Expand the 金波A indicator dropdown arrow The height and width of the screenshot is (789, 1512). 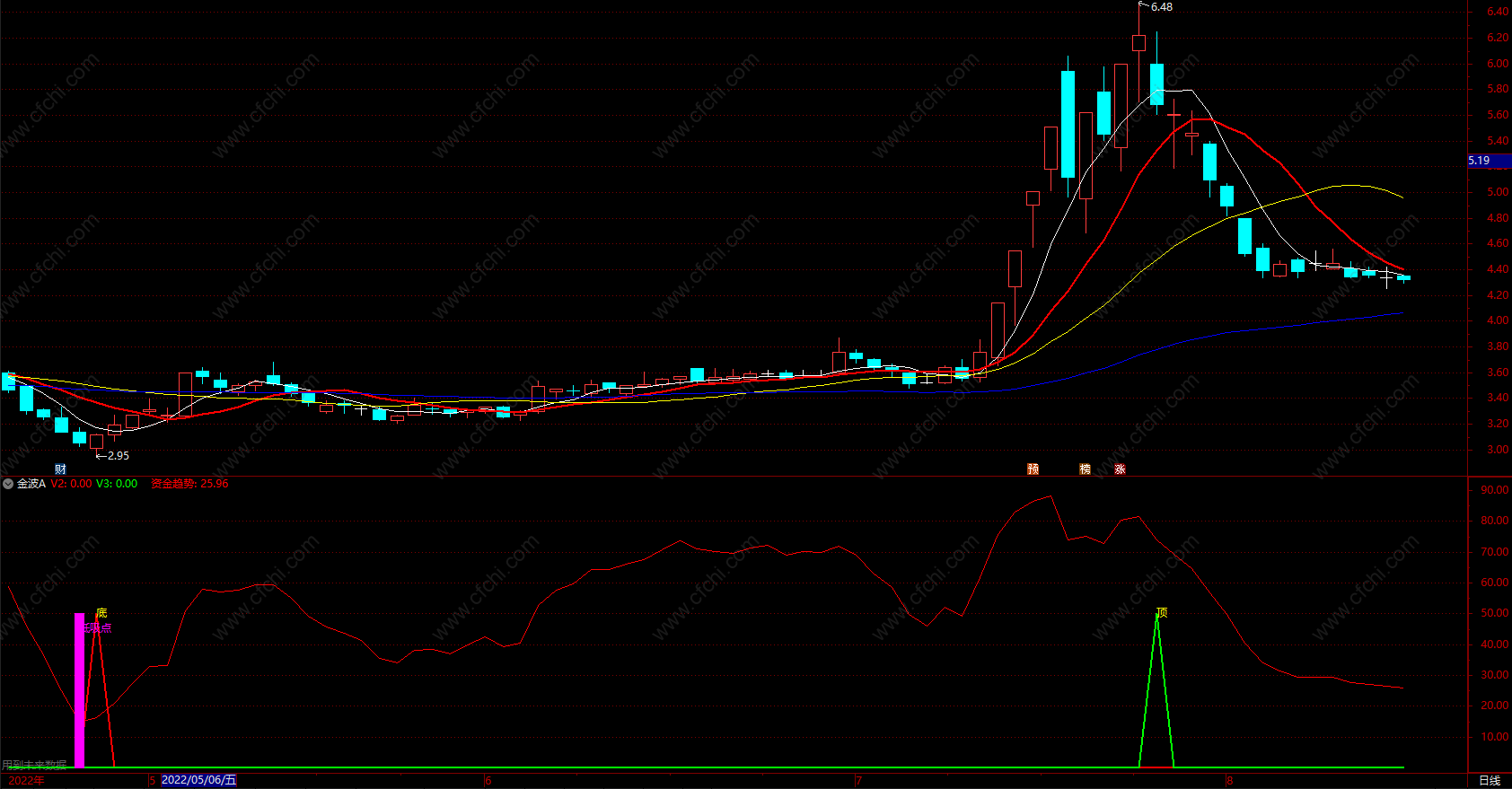(8, 484)
